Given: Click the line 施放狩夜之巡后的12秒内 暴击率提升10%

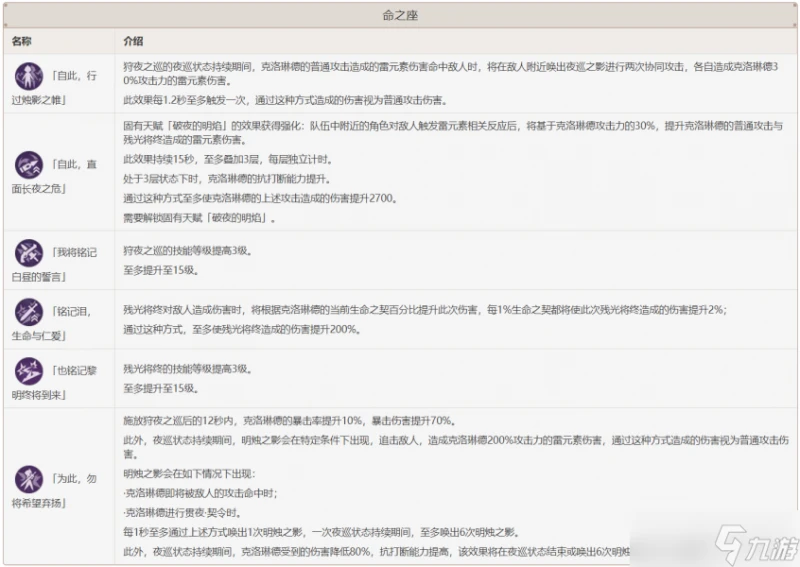Looking at the screenshot, I should click(290, 421).
